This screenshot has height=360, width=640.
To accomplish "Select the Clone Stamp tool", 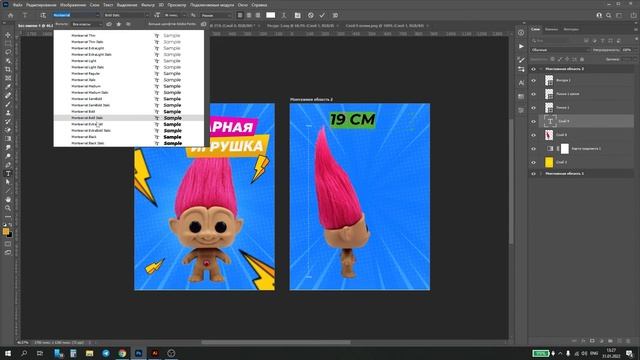I will (8, 113).
